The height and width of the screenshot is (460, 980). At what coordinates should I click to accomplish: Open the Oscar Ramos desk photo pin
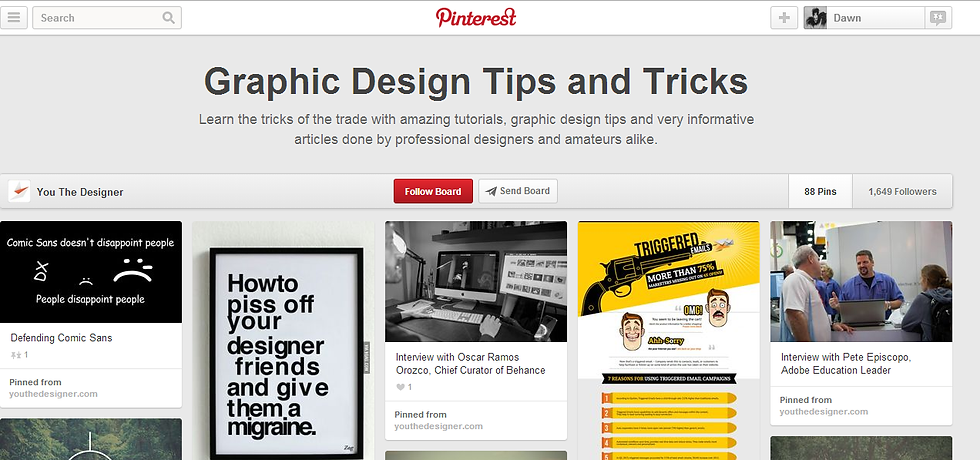pos(476,281)
